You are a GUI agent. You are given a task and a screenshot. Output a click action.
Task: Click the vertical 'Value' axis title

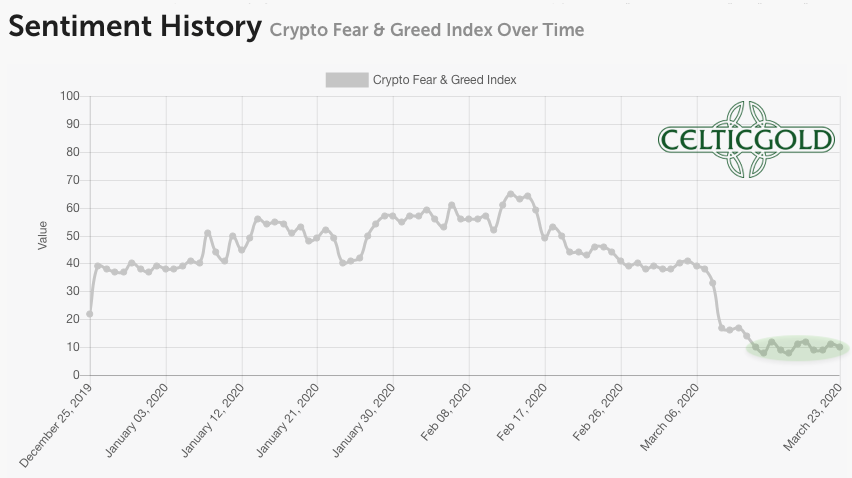click(x=43, y=235)
